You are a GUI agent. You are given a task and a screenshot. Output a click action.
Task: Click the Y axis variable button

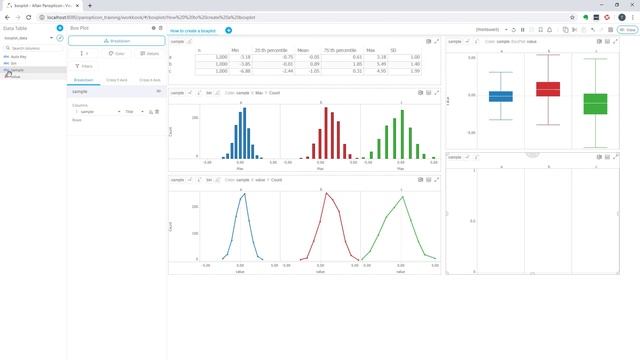tap(84, 53)
